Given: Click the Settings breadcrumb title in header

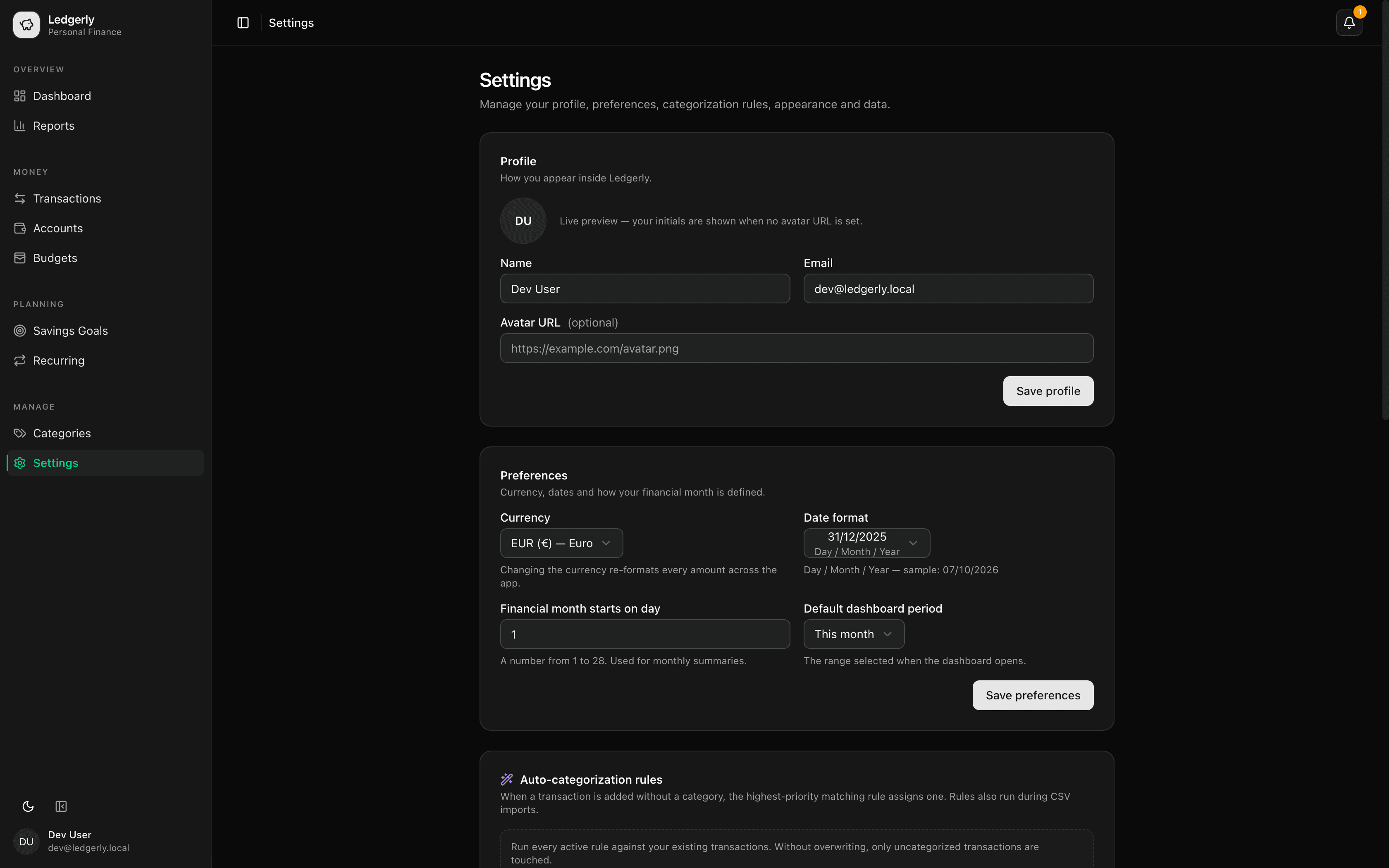Looking at the screenshot, I should [x=291, y=23].
